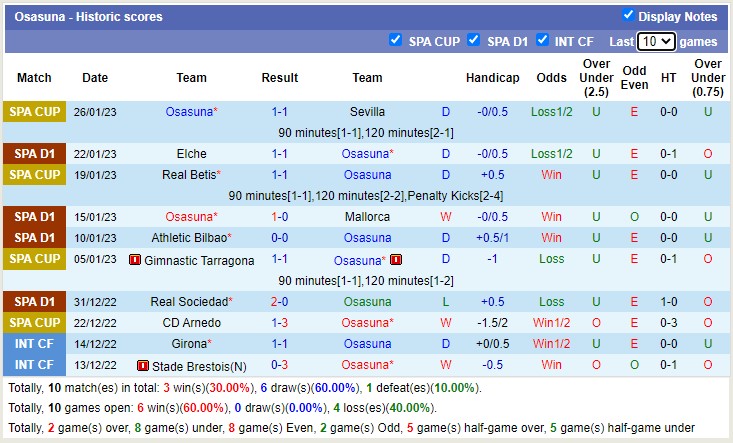Click the 2-0 Real Sociedad result

[x=279, y=302]
